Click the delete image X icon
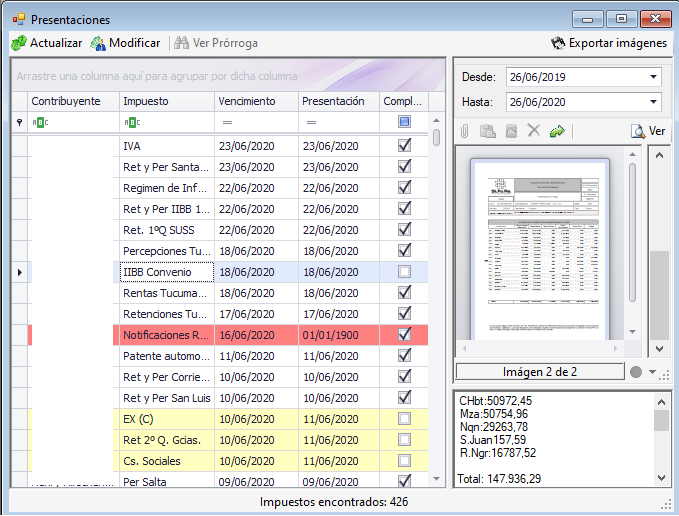Viewport: 679px width, 516px height. point(534,131)
